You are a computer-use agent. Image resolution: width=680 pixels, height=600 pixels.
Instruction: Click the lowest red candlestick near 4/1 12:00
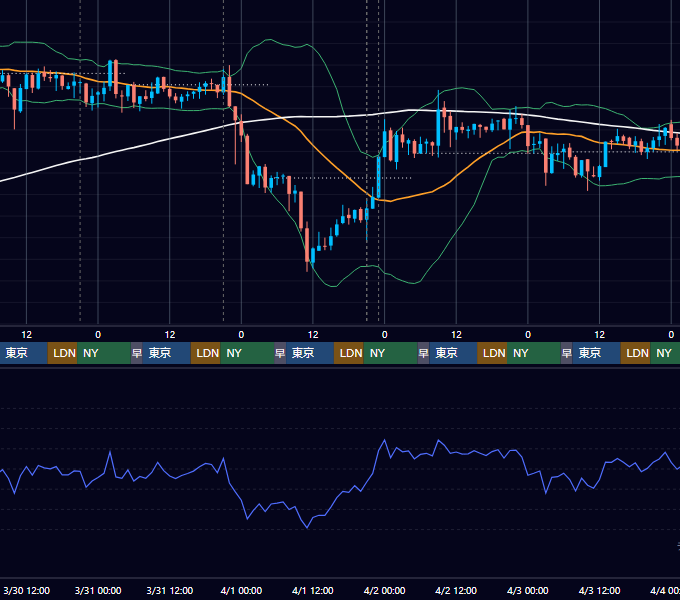pos(307,245)
